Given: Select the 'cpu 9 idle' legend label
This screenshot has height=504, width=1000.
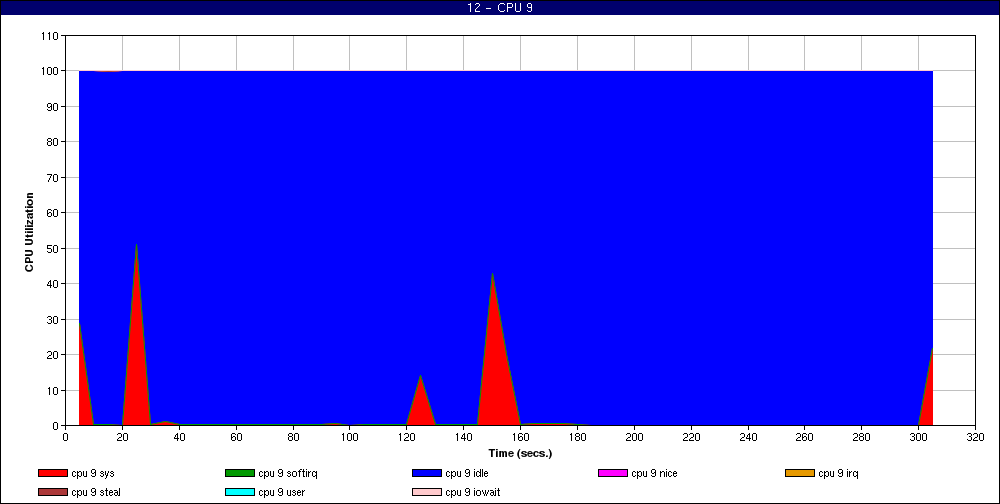Looking at the screenshot, I should [x=467, y=473].
